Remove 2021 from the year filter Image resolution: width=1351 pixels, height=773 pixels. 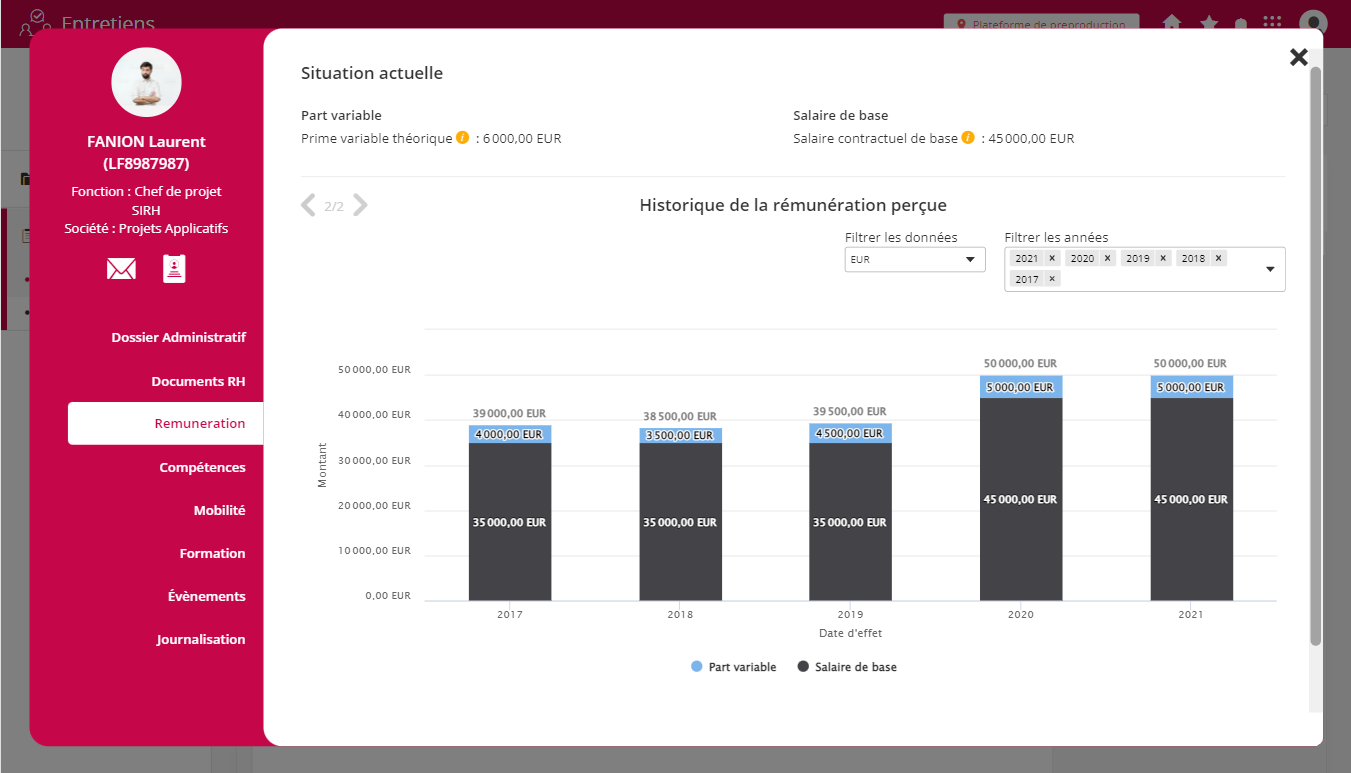point(1051,258)
